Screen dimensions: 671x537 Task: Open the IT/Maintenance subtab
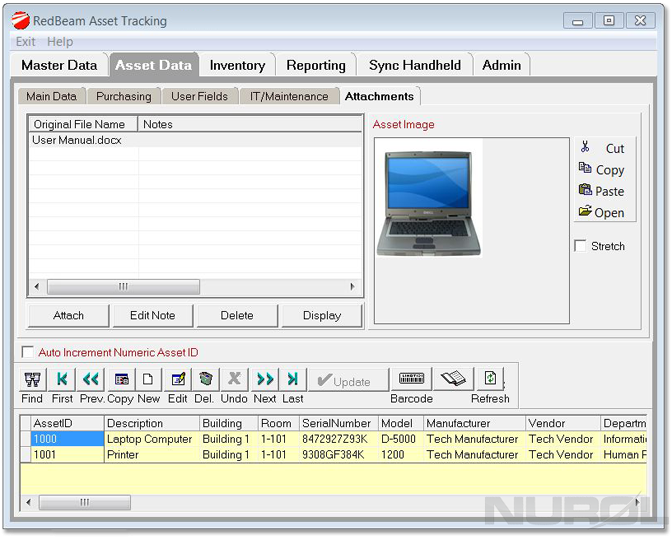(289, 96)
